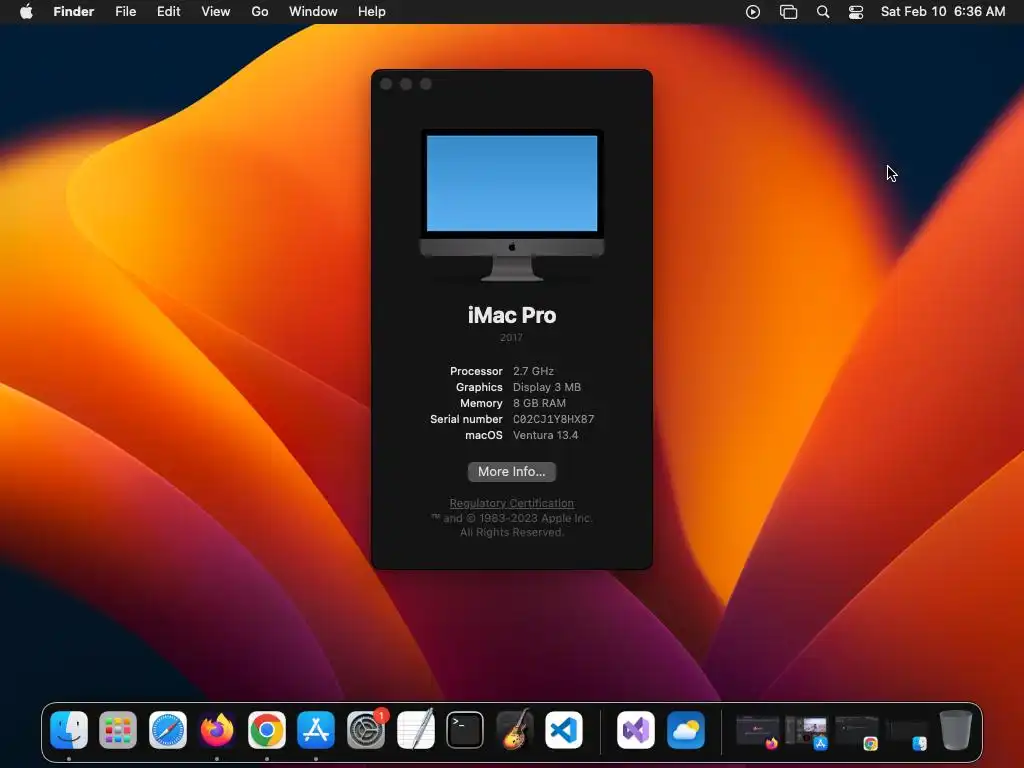Image resolution: width=1024 pixels, height=768 pixels.
Task: Click the 8 GB RAM value
Action: (539, 403)
